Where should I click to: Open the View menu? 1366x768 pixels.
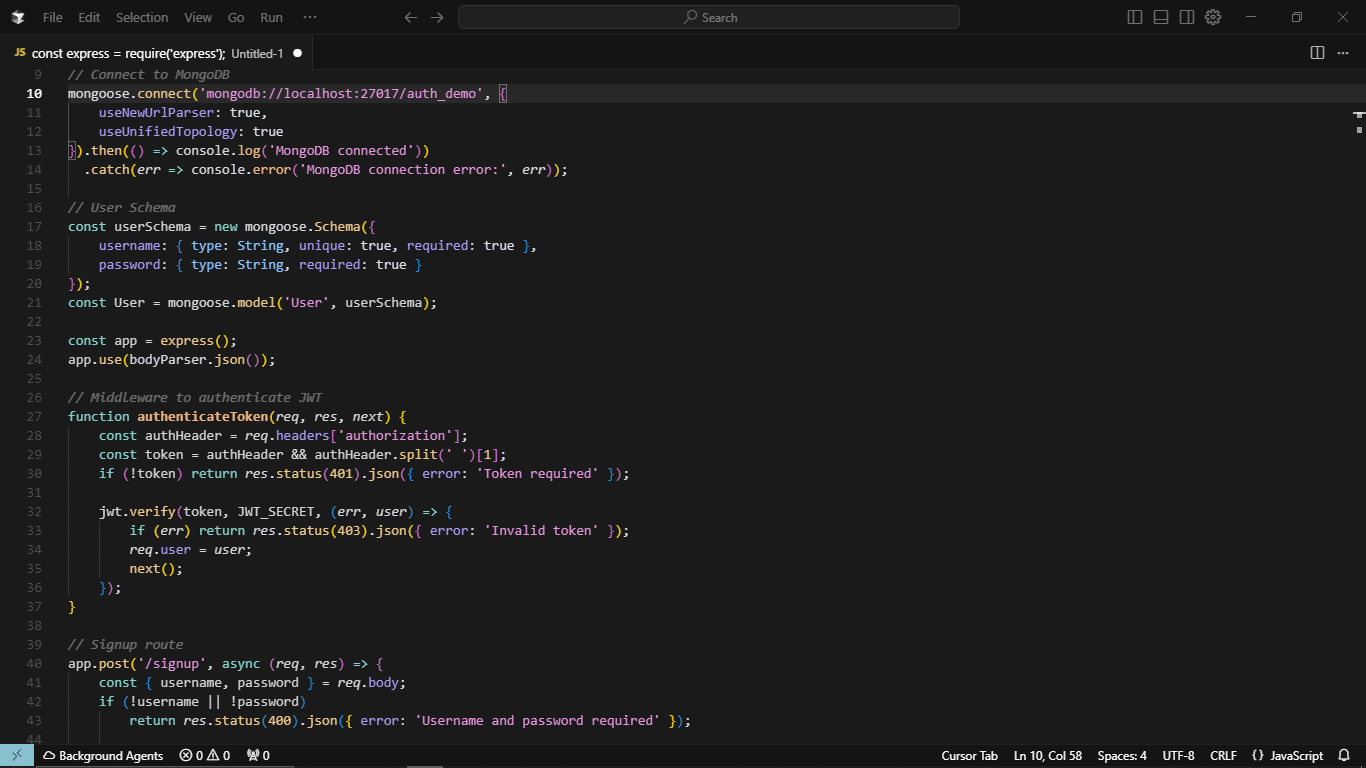click(x=198, y=17)
